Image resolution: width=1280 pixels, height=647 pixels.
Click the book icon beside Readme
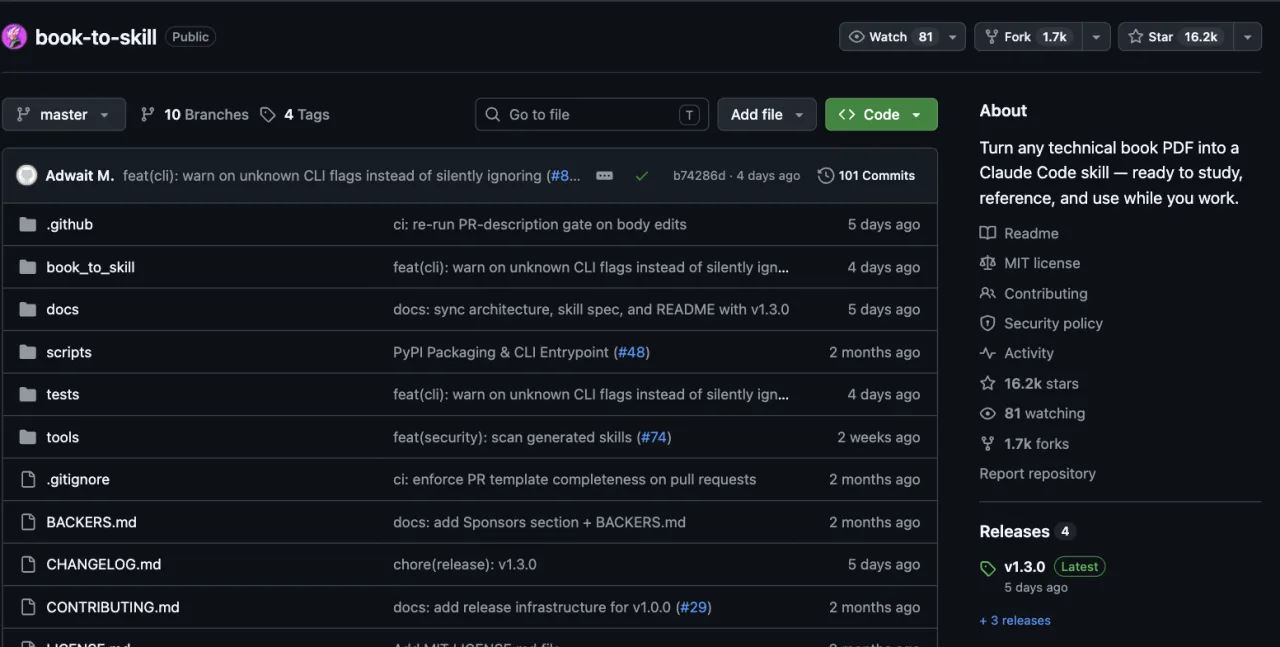pyautogui.click(x=988, y=233)
